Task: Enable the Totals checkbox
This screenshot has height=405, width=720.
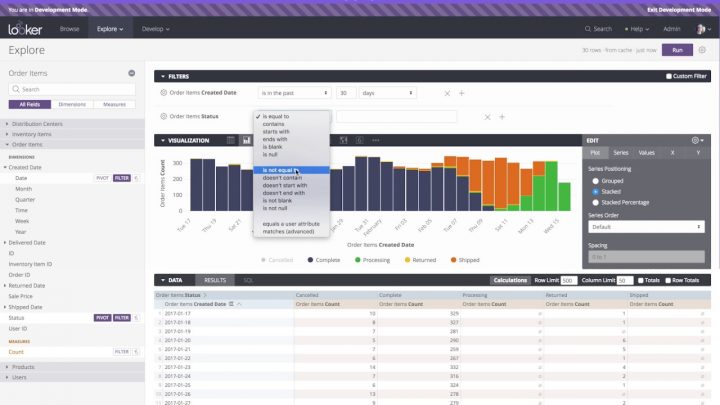Action: 641,280
